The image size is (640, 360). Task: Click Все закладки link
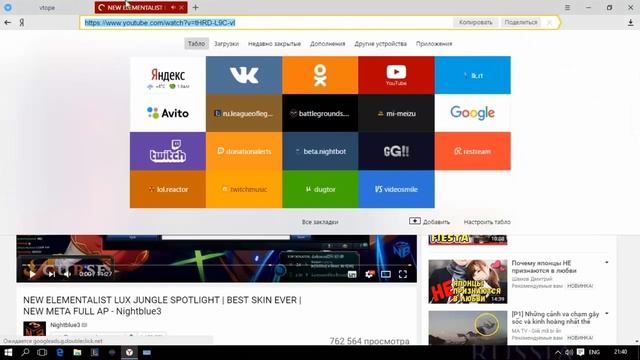click(x=320, y=222)
